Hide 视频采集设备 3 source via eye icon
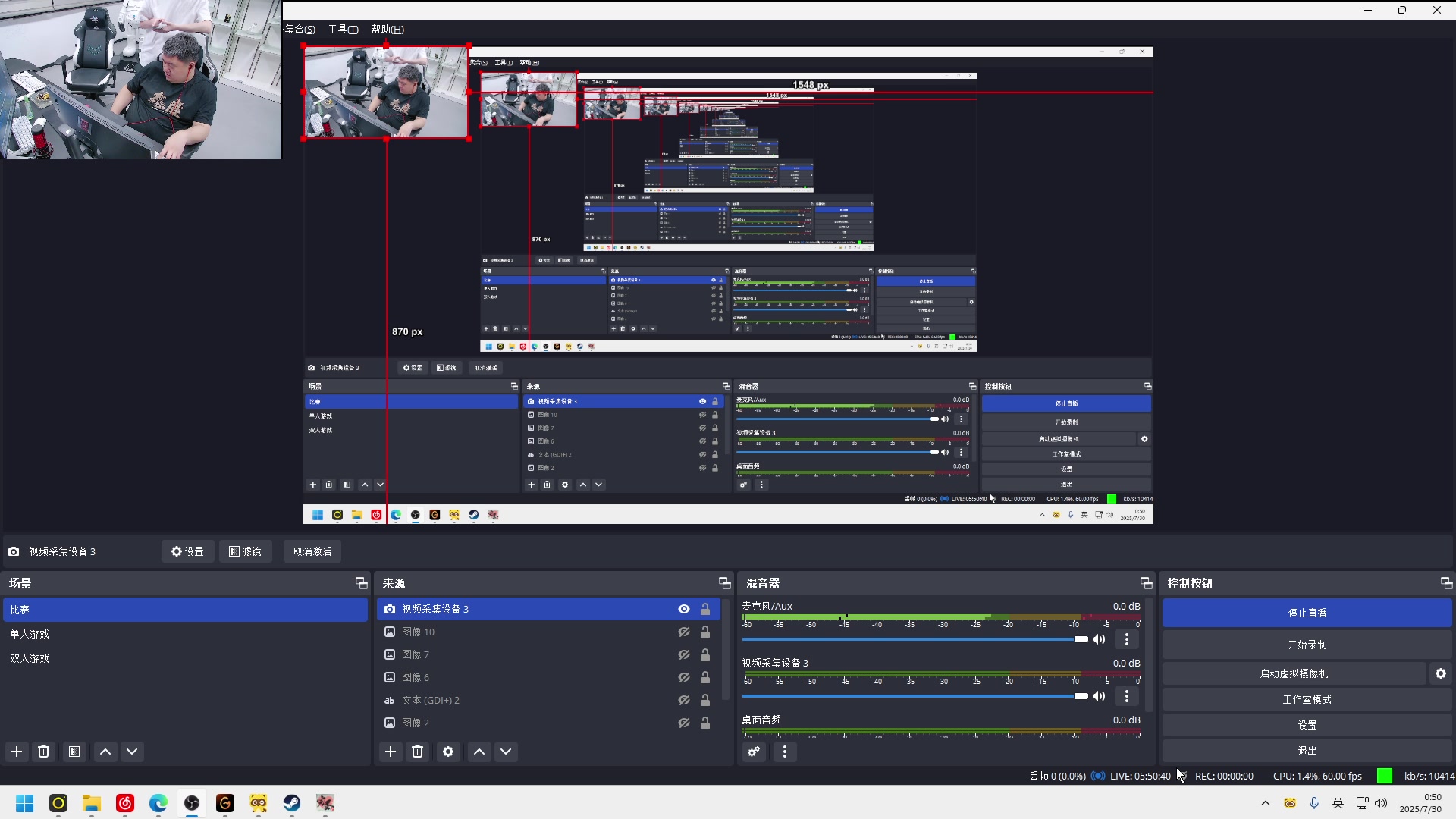This screenshot has height=819, width=1456. 684,609
